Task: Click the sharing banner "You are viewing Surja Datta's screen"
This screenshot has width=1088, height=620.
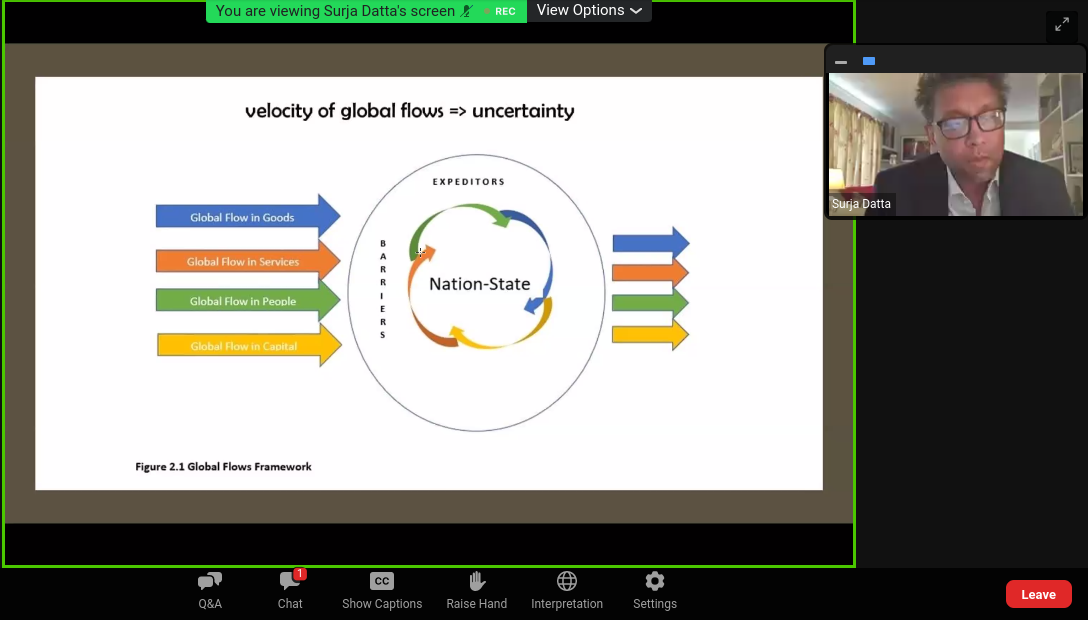Action: pyautogui.click(x=335, y=11)
